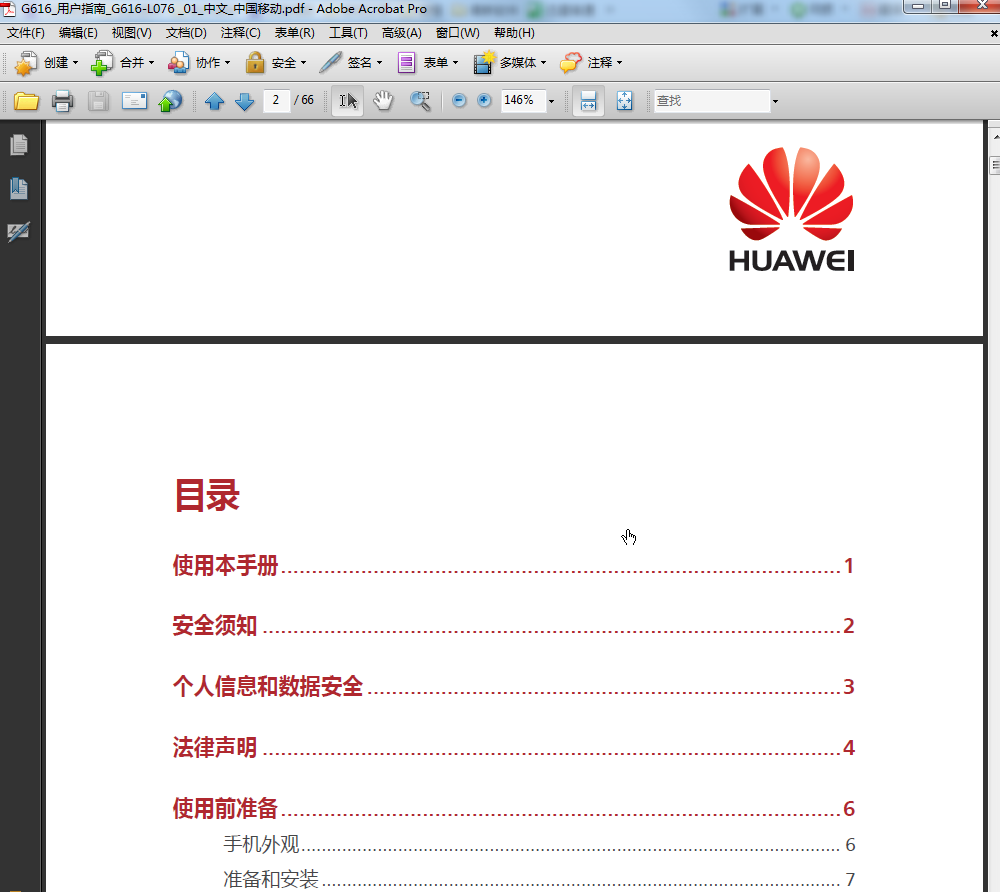Expand the Multimedia (多媒体) dropdown arrow

coord(543,62)
